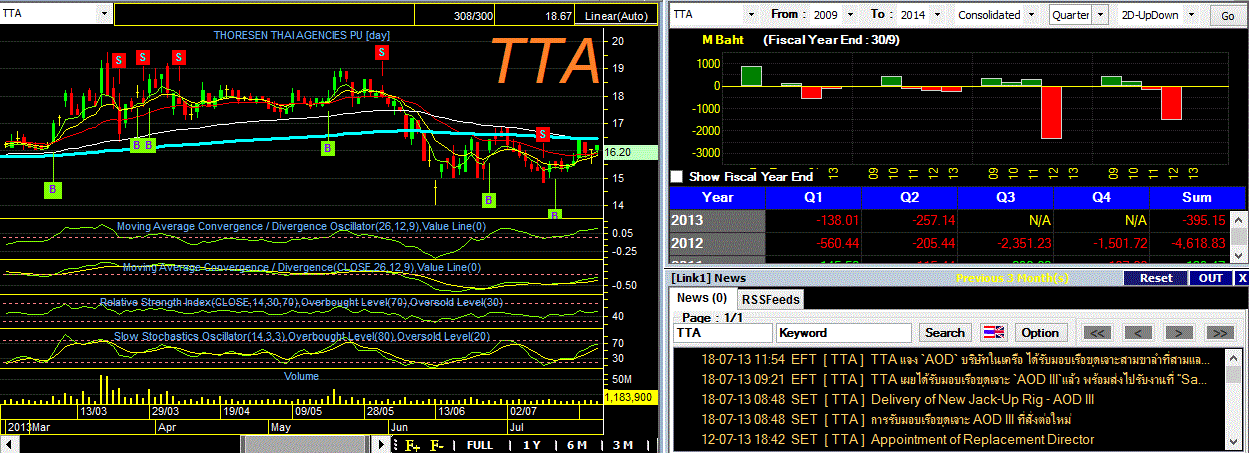Click the red S sell signal in July
Image resolution: width=1254 pixels, height=453 pixels.
(x=542, y=134)
